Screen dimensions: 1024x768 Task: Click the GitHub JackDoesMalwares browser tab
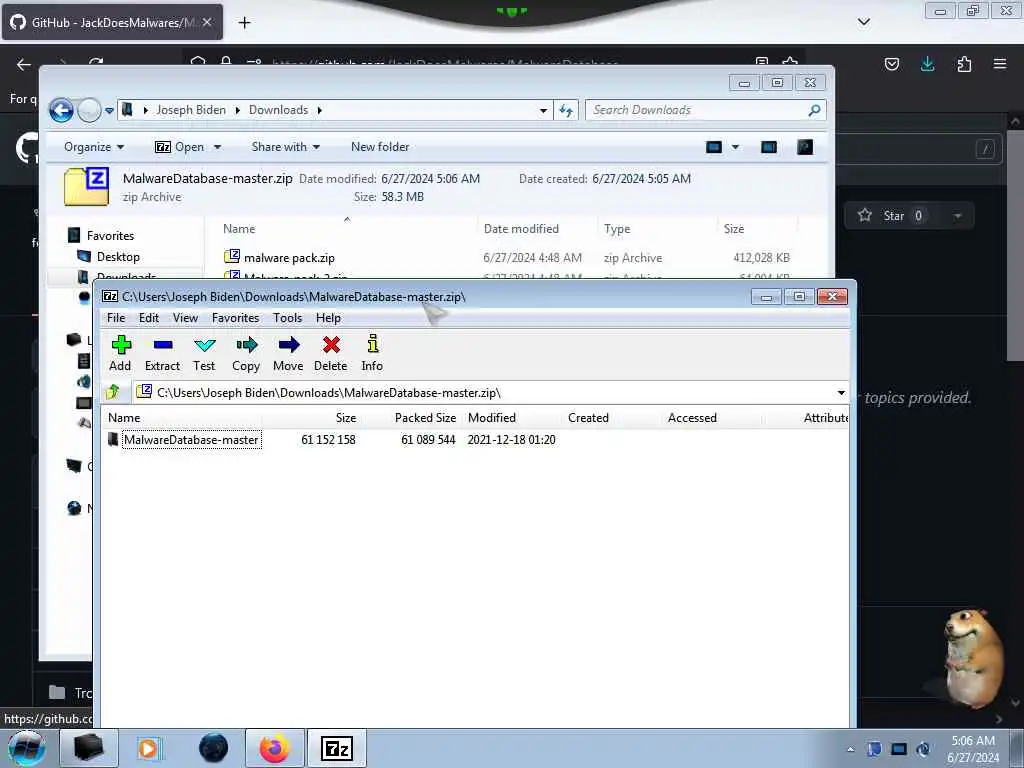112,22
